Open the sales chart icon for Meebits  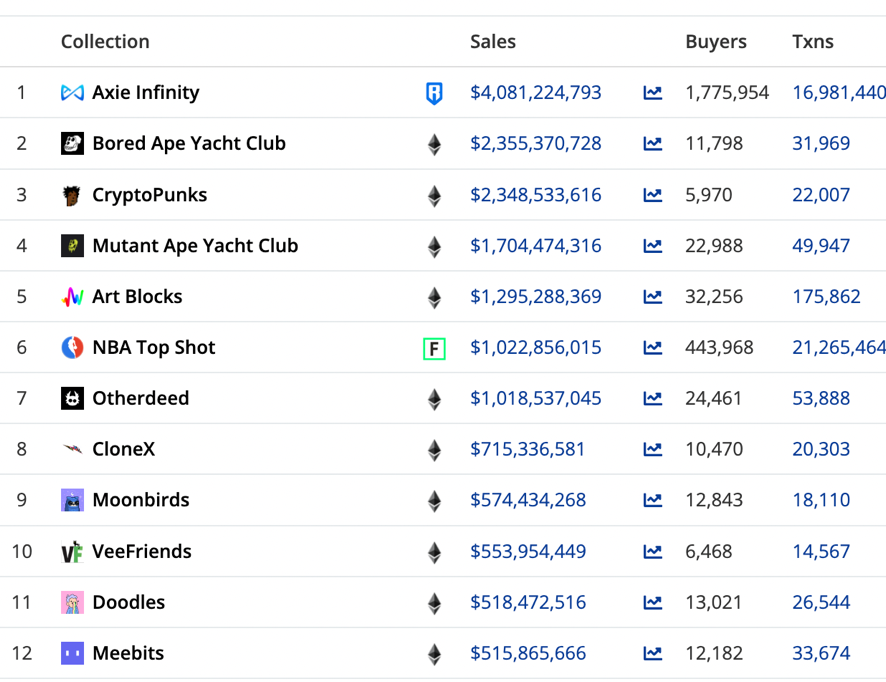[x=653, y=654]
